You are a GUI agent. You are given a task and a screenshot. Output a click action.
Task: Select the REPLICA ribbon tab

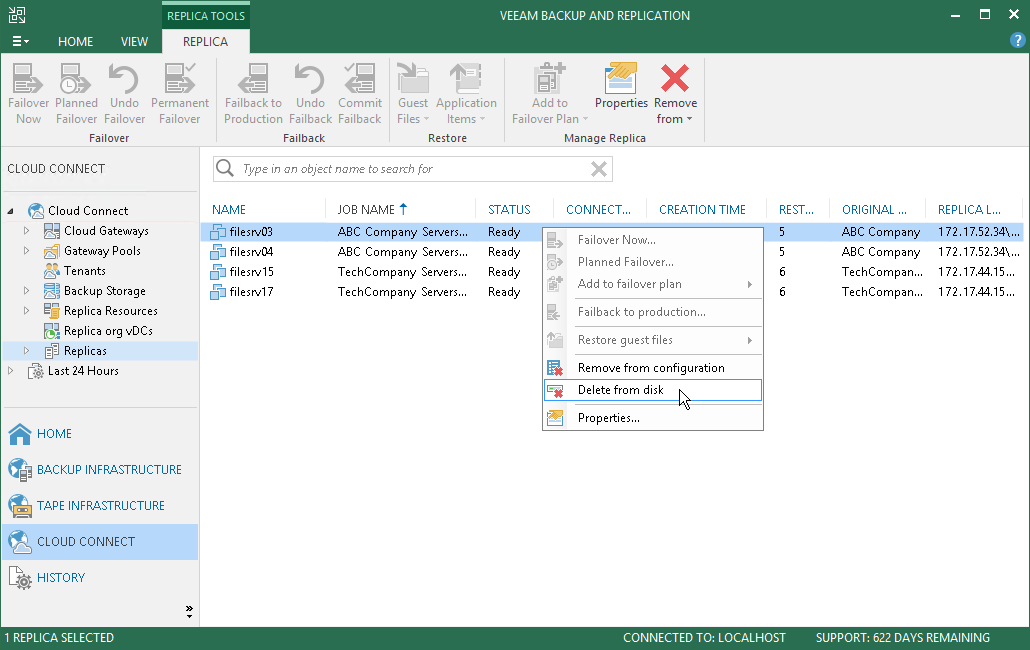pyautogui.click(x=205, y=41)
